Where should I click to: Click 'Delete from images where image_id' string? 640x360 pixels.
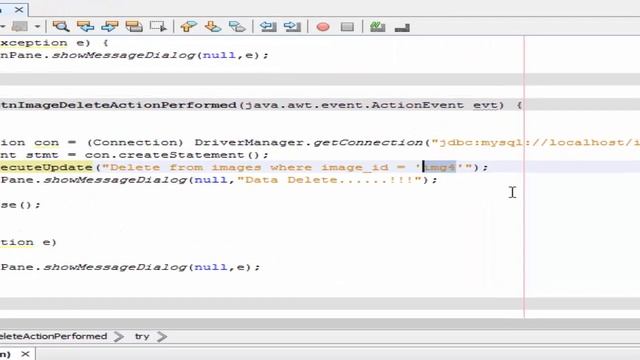249,167
